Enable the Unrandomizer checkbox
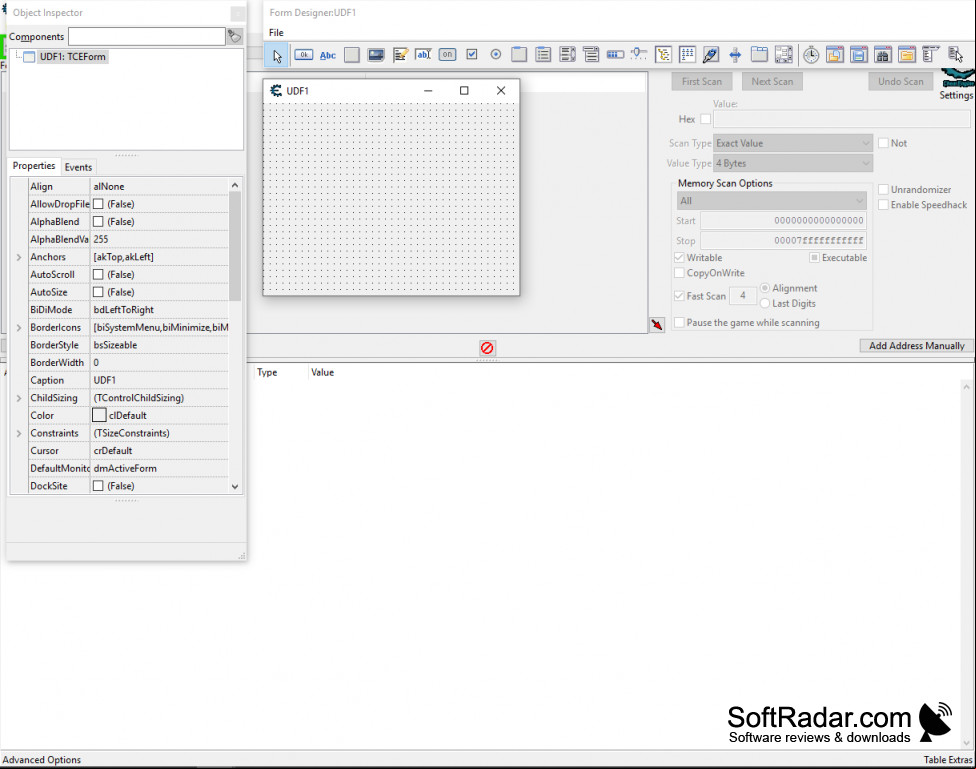Viewport: 976px width, 769px height. click(x=883, y=189)
